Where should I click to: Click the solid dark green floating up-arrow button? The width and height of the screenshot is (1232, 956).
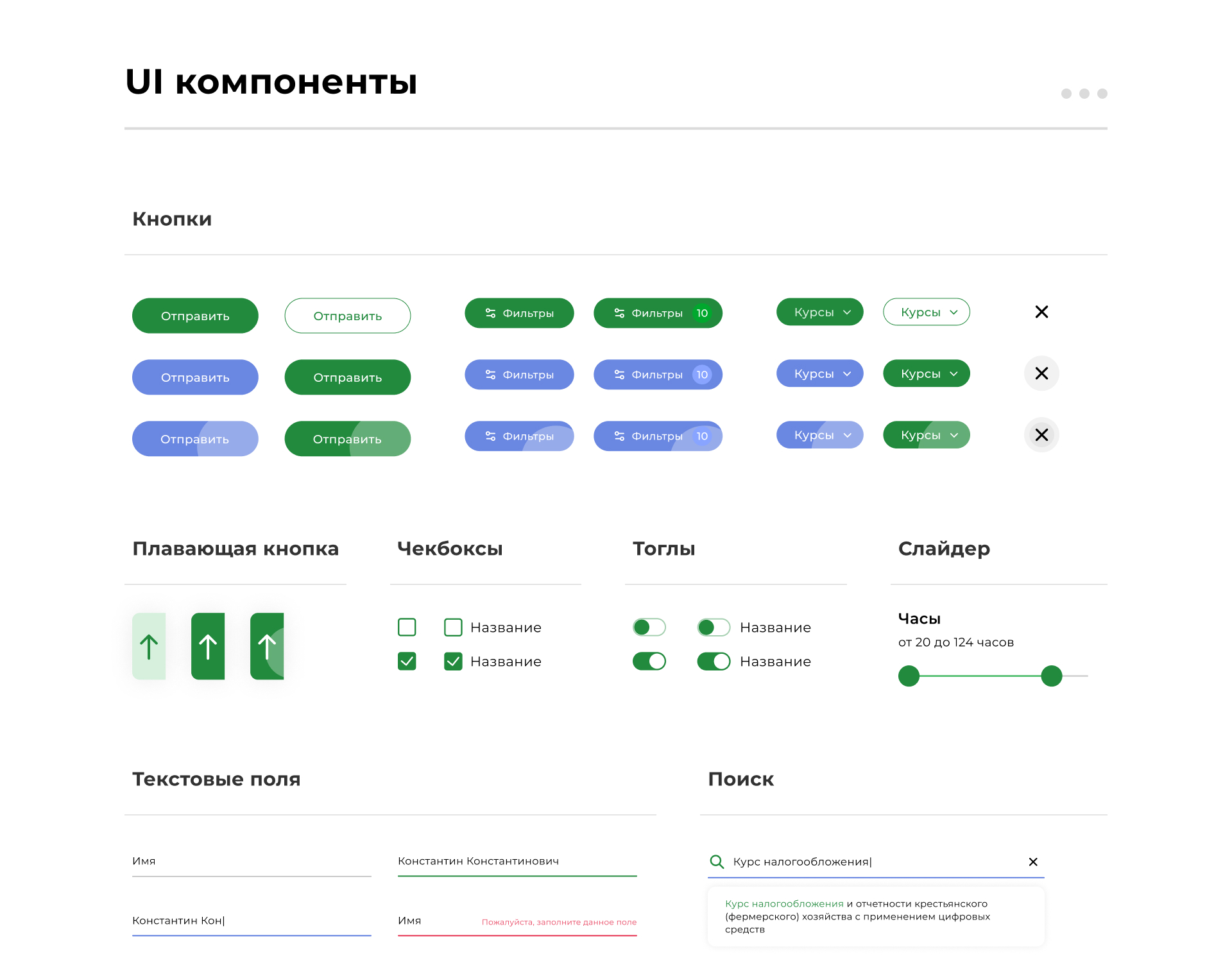point(208,646)
